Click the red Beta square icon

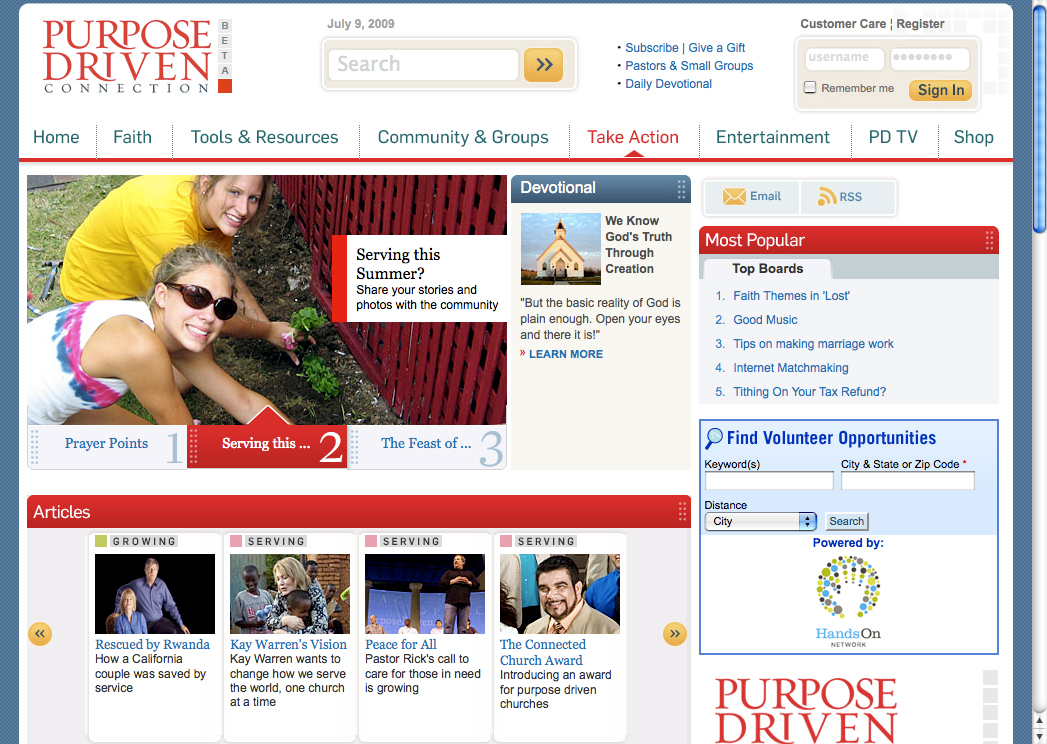click(x=225, y=86)
